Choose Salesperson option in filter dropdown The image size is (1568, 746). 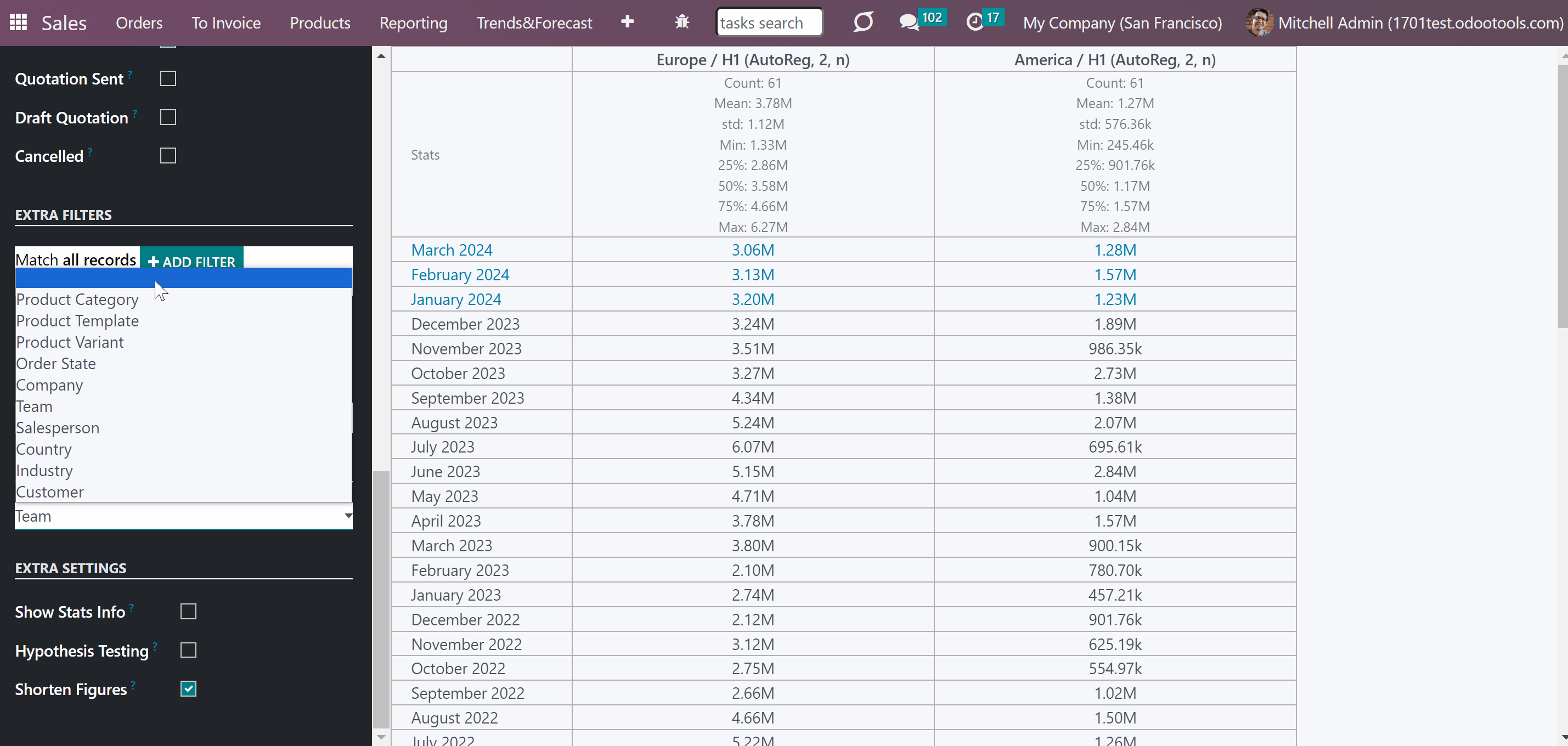click(58, 428)
